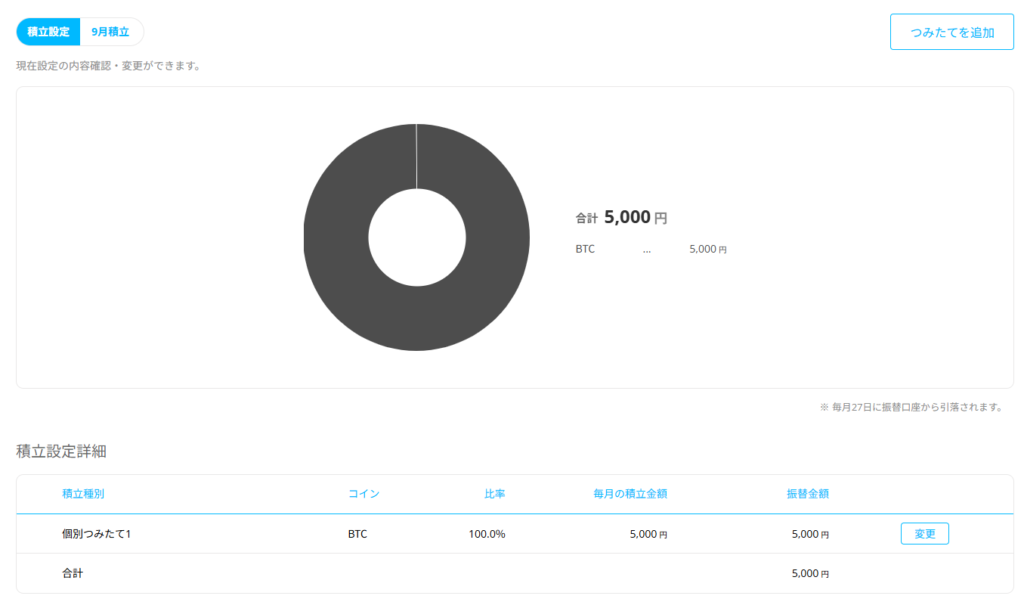The height and width of the screenshot is (605, 1024).
Task: Click the 5,000 円 value in the BTC legend
Action: [x=708, y=249]
